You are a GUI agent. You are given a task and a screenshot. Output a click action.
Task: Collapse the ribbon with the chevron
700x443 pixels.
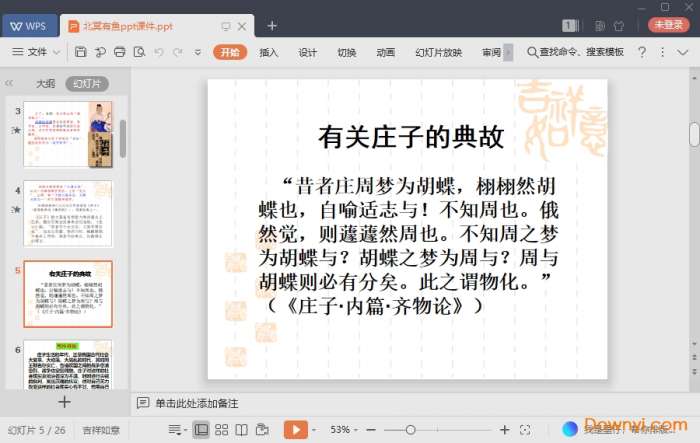[682, 53]
